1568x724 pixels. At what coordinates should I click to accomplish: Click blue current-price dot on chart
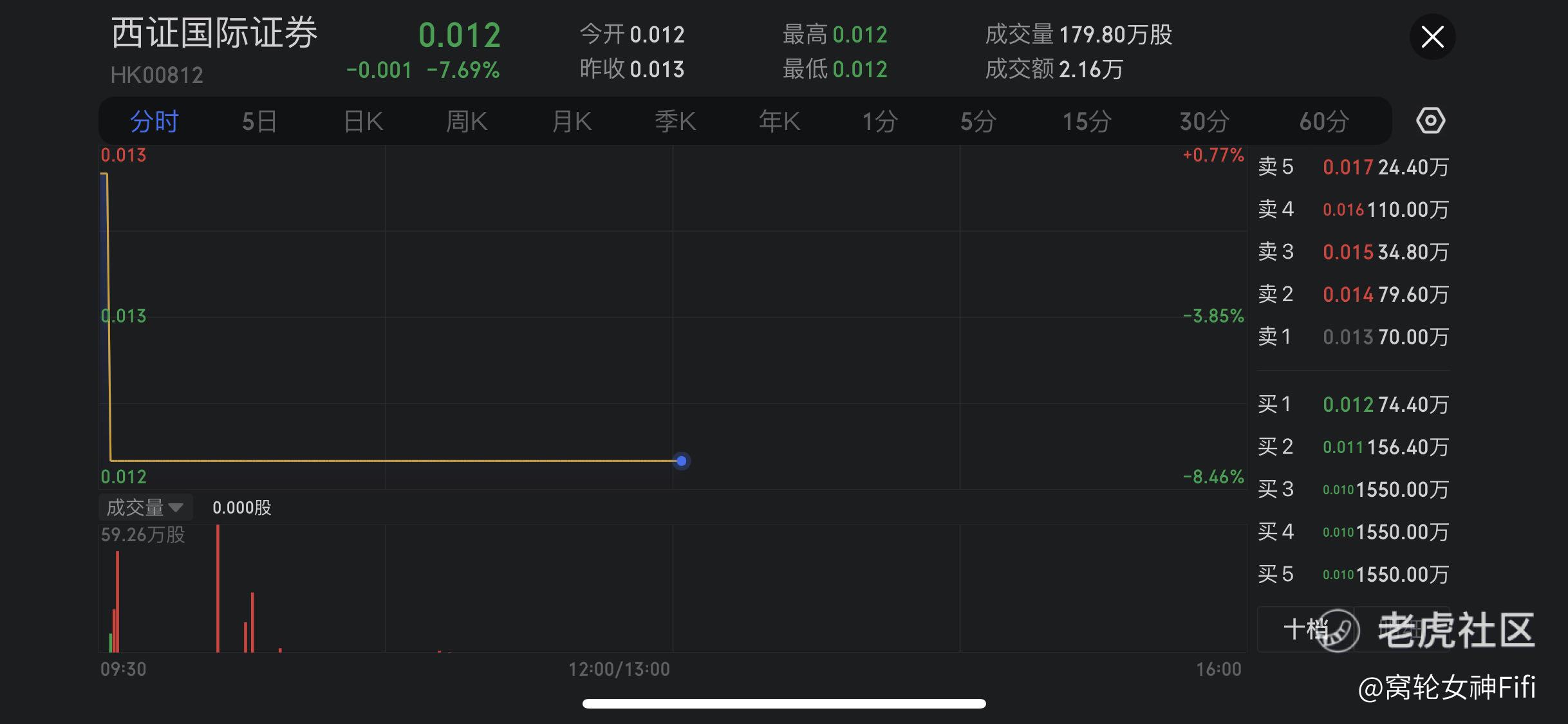point(682,461)
